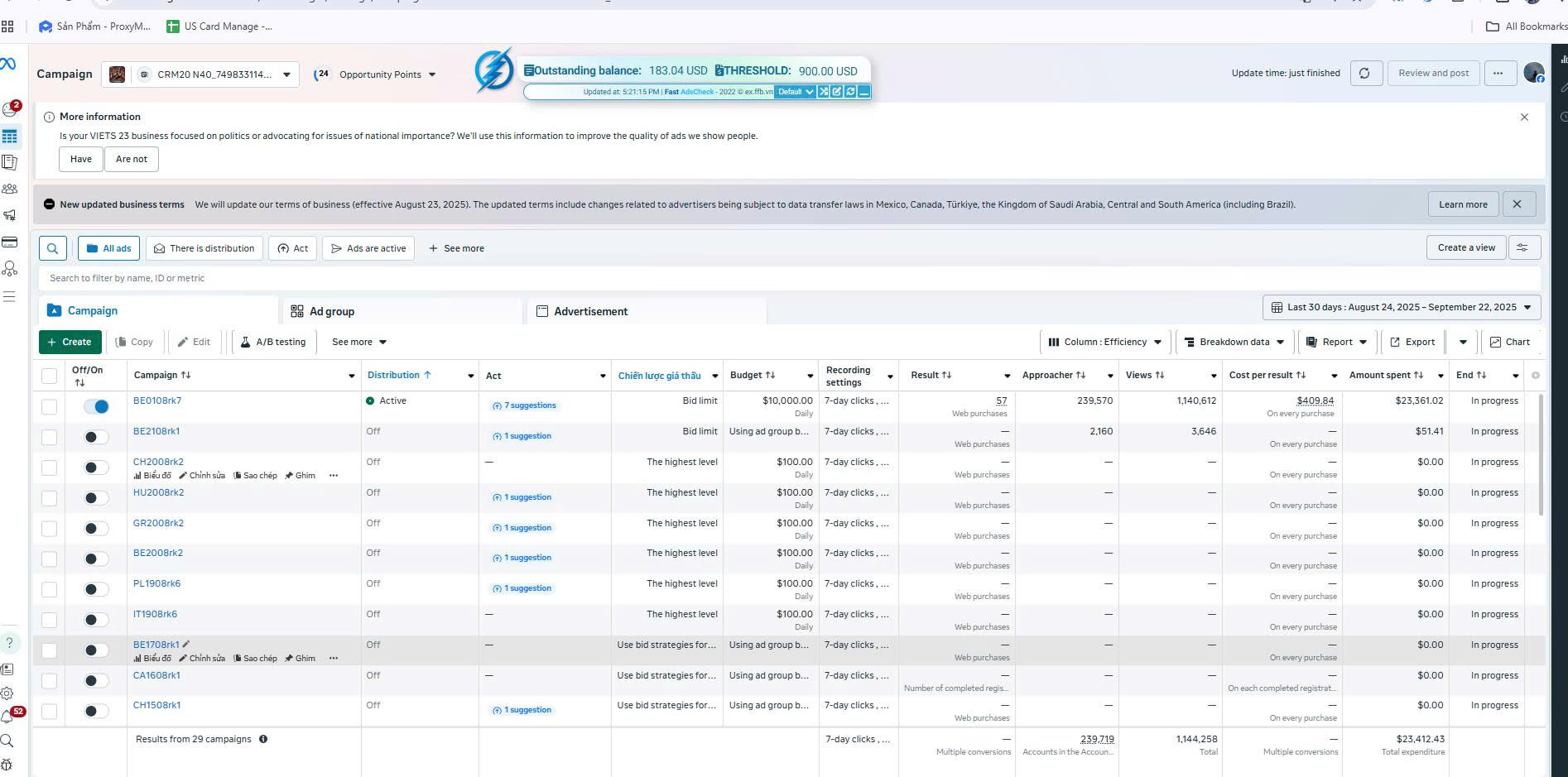Expand the Column: Efficiency dropdown
The width and height of the screenshot is (1568, 777).
click(1104, 343)
